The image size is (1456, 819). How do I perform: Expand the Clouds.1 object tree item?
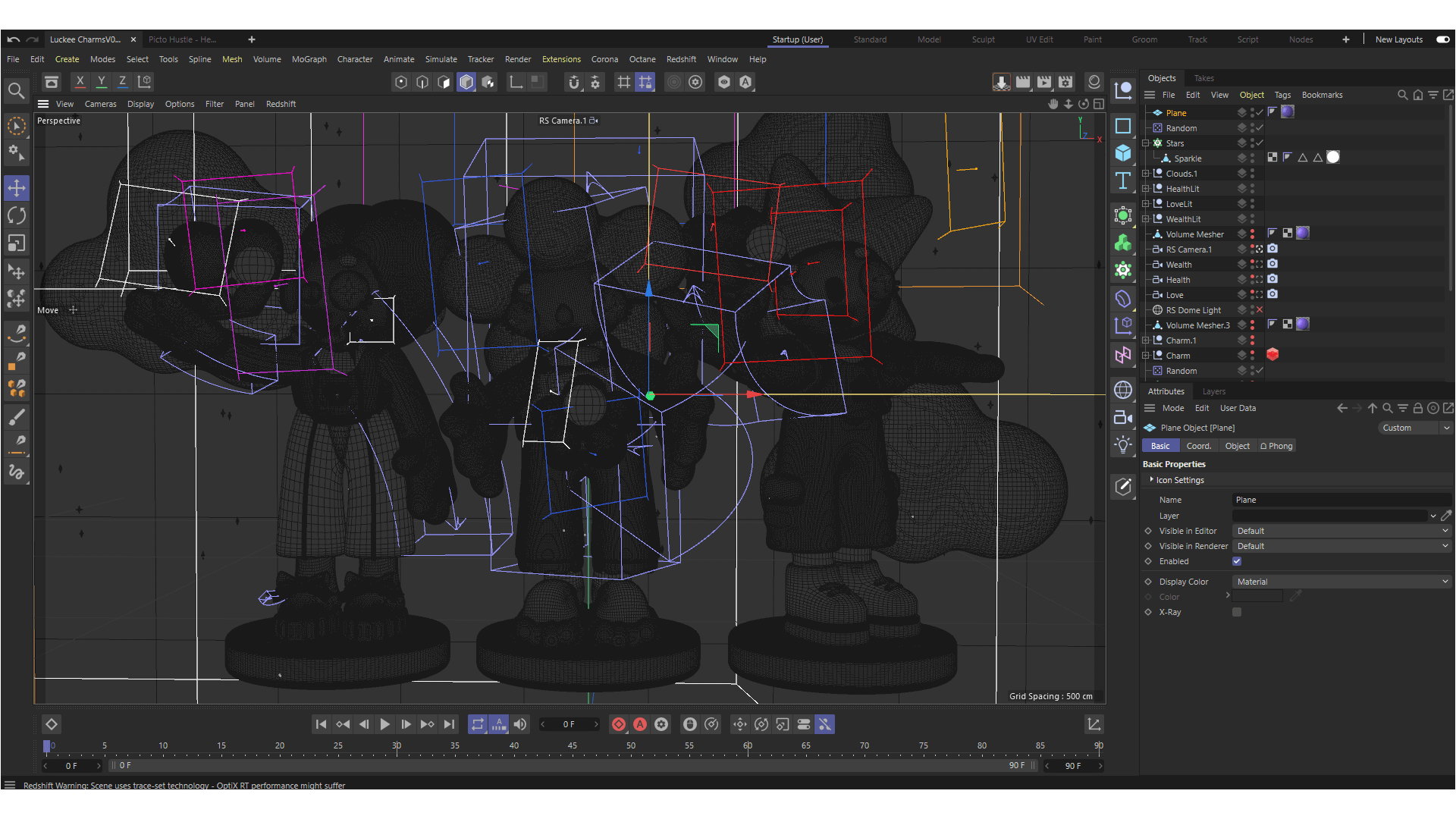tap(1146, 174)
